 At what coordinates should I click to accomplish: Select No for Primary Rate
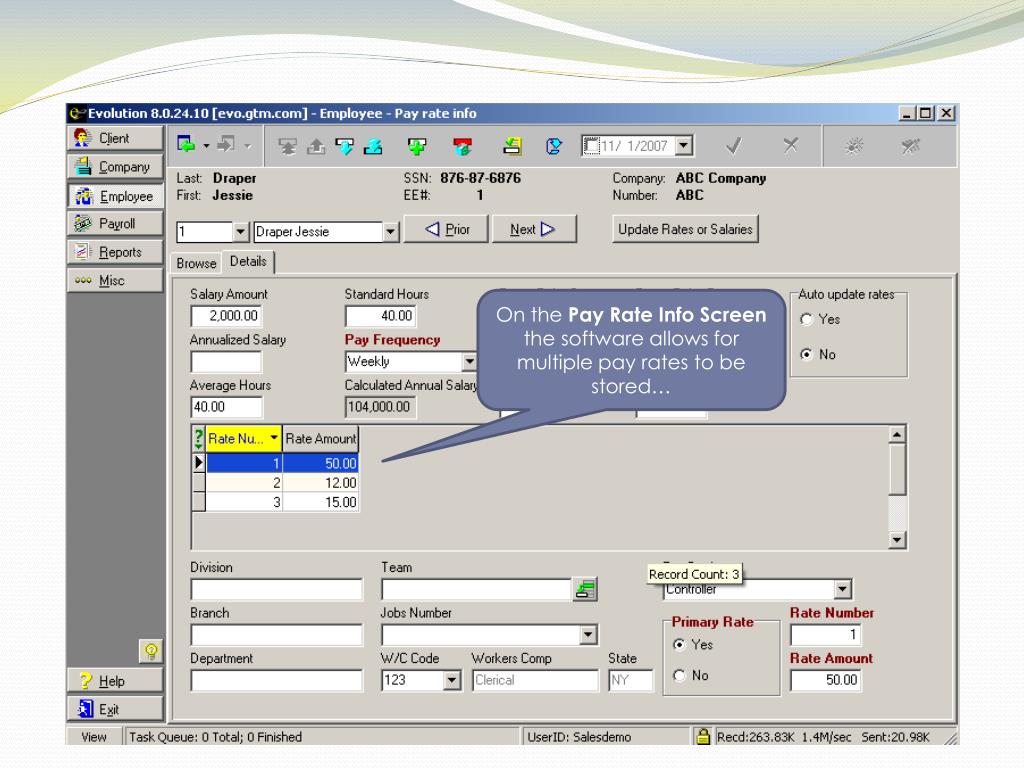tap(680, 676)
